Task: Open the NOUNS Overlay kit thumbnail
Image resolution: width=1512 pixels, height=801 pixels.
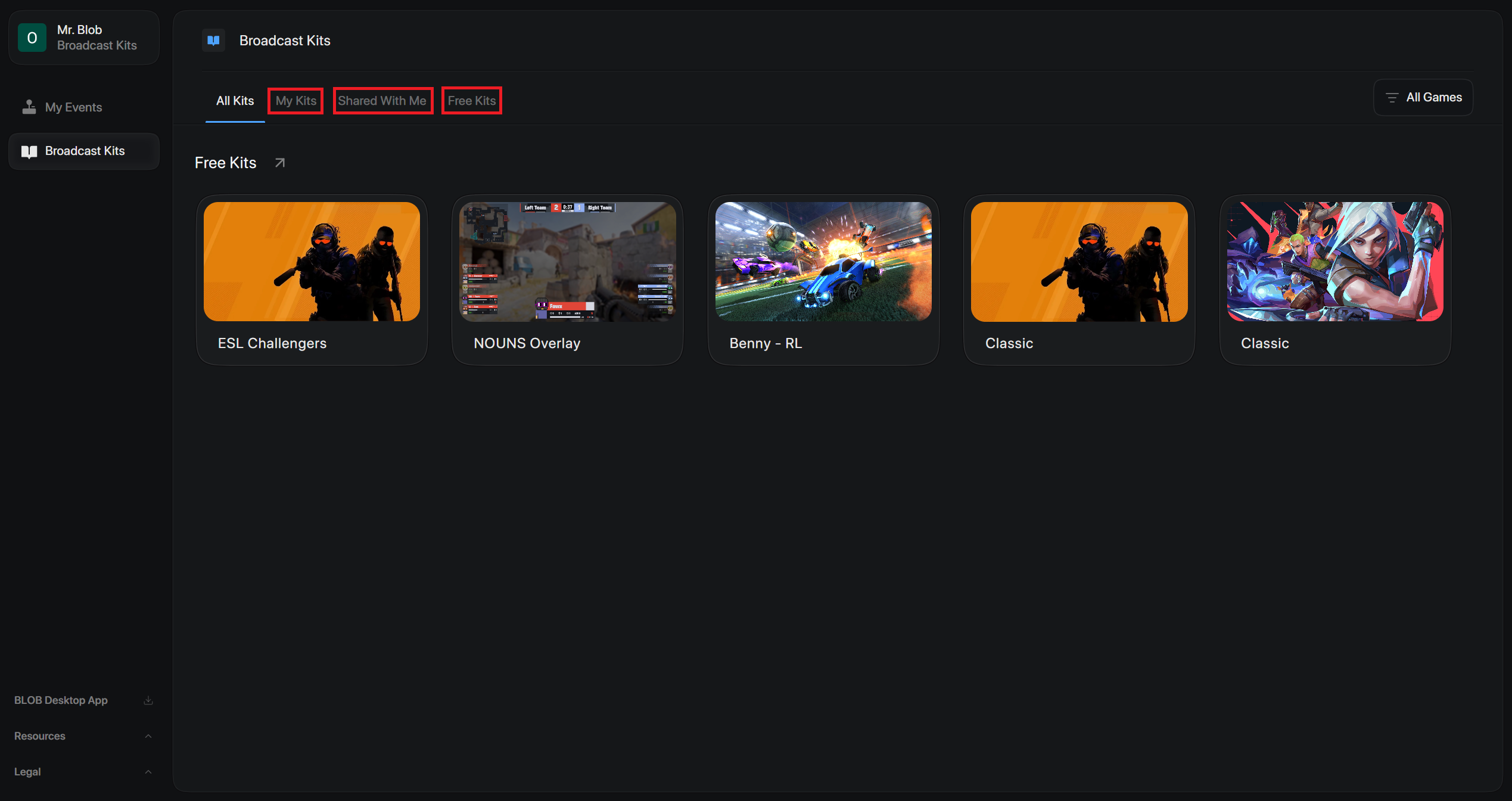Action: 568,262
